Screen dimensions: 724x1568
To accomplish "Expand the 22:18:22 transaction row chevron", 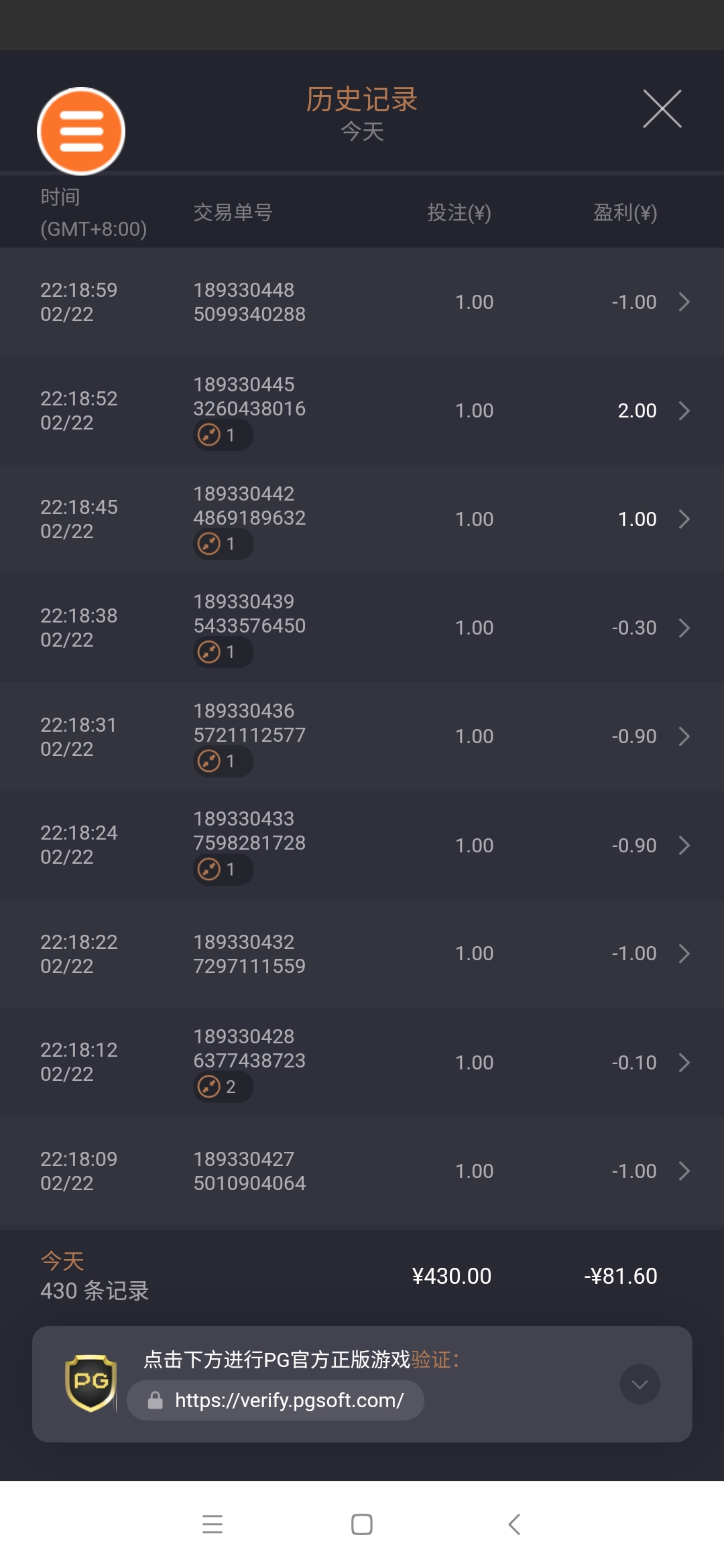I will pyautogui.click(x=684, y=954).
